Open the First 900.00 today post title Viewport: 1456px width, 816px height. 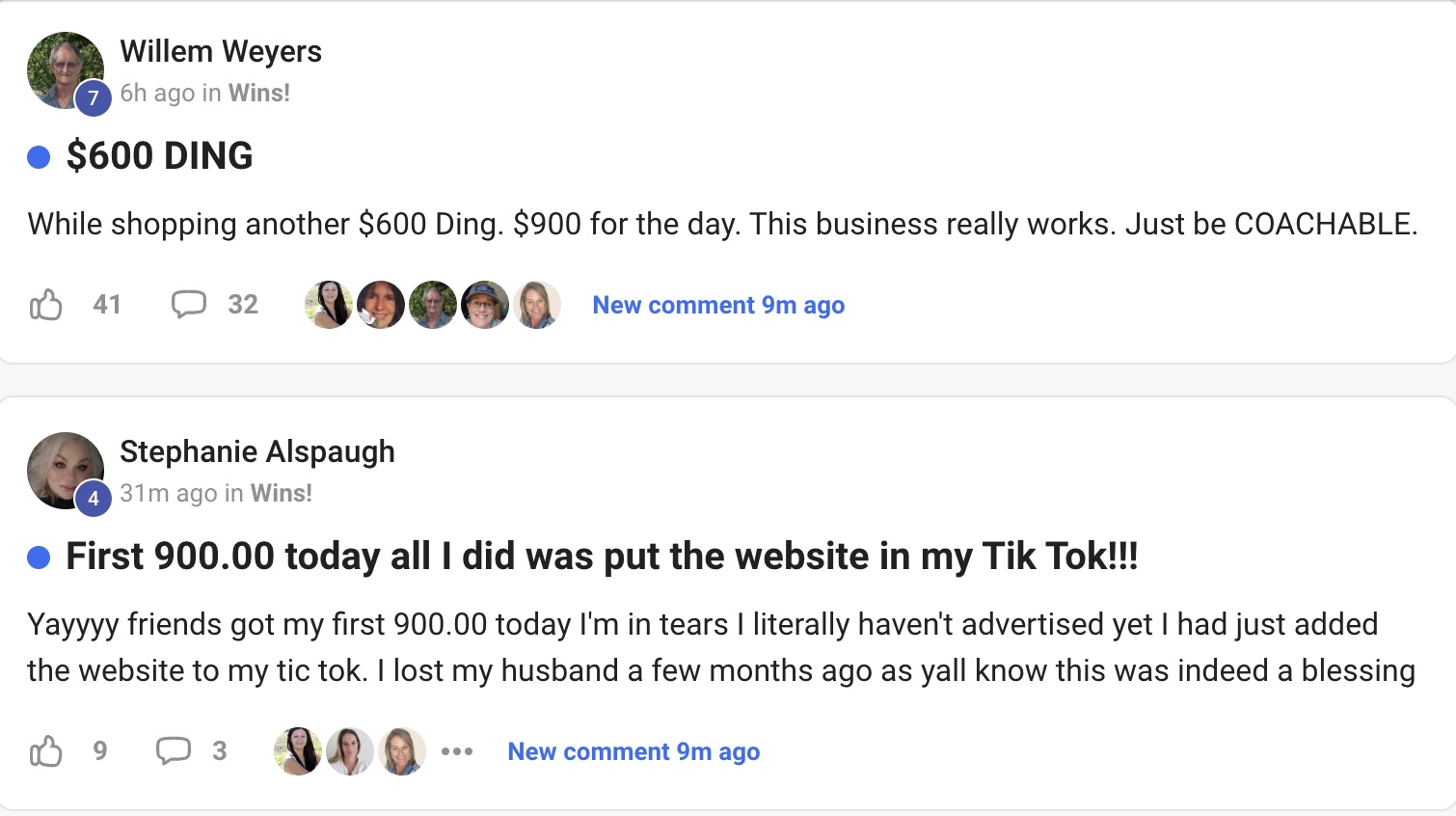(x=602, y=557)
